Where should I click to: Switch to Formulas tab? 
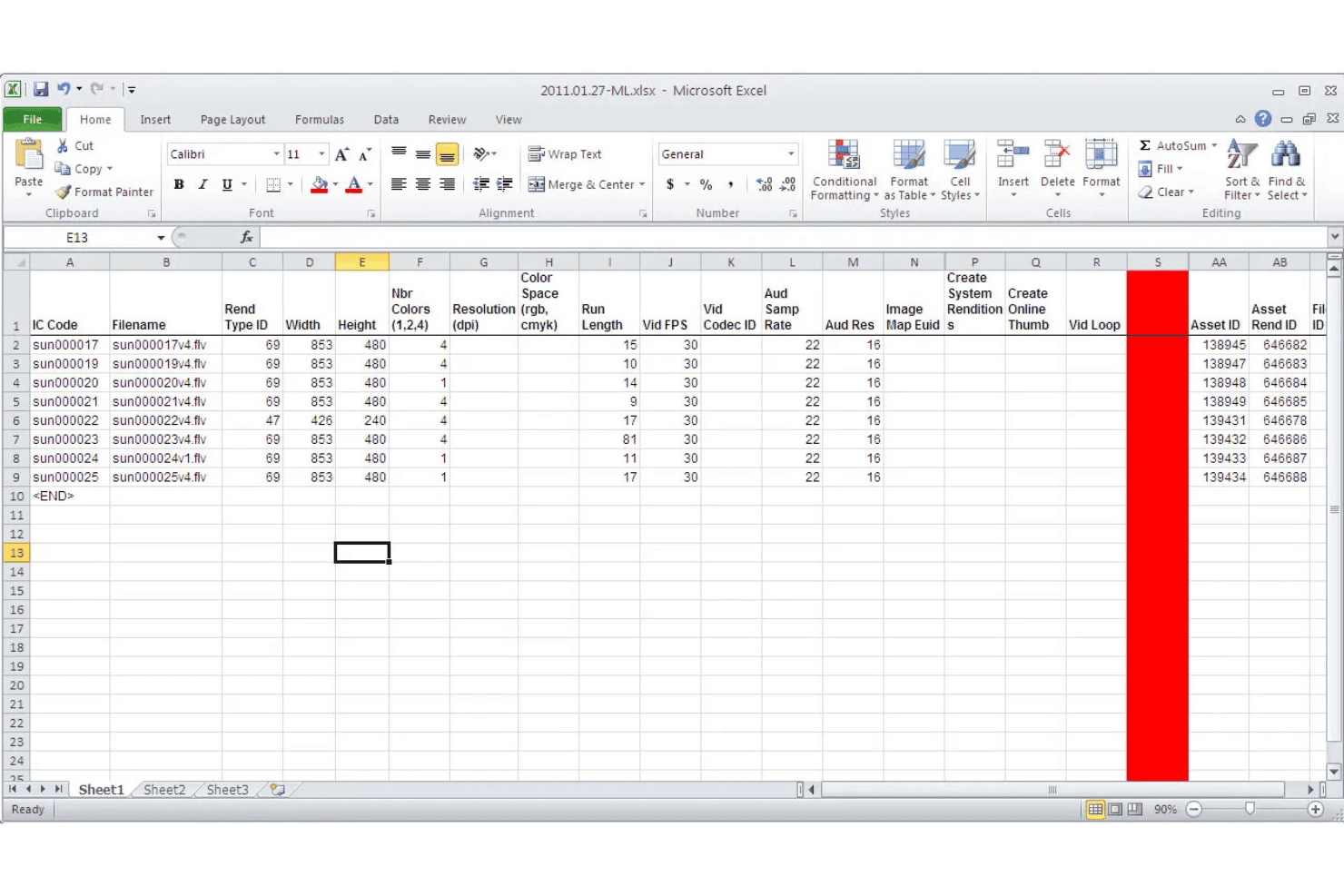320,119
